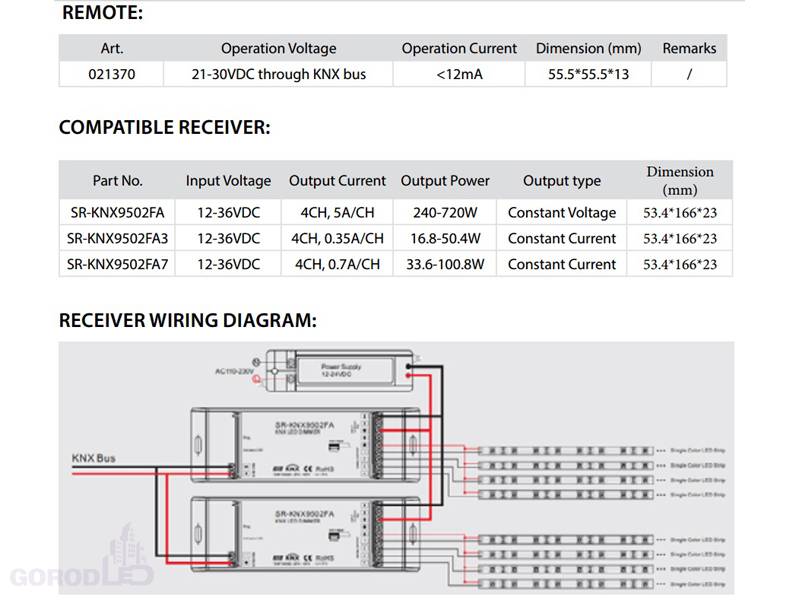Click the Remarks column header
Image resolution: width=800 pixels, height=600 pixels.
tap(689, 48)
